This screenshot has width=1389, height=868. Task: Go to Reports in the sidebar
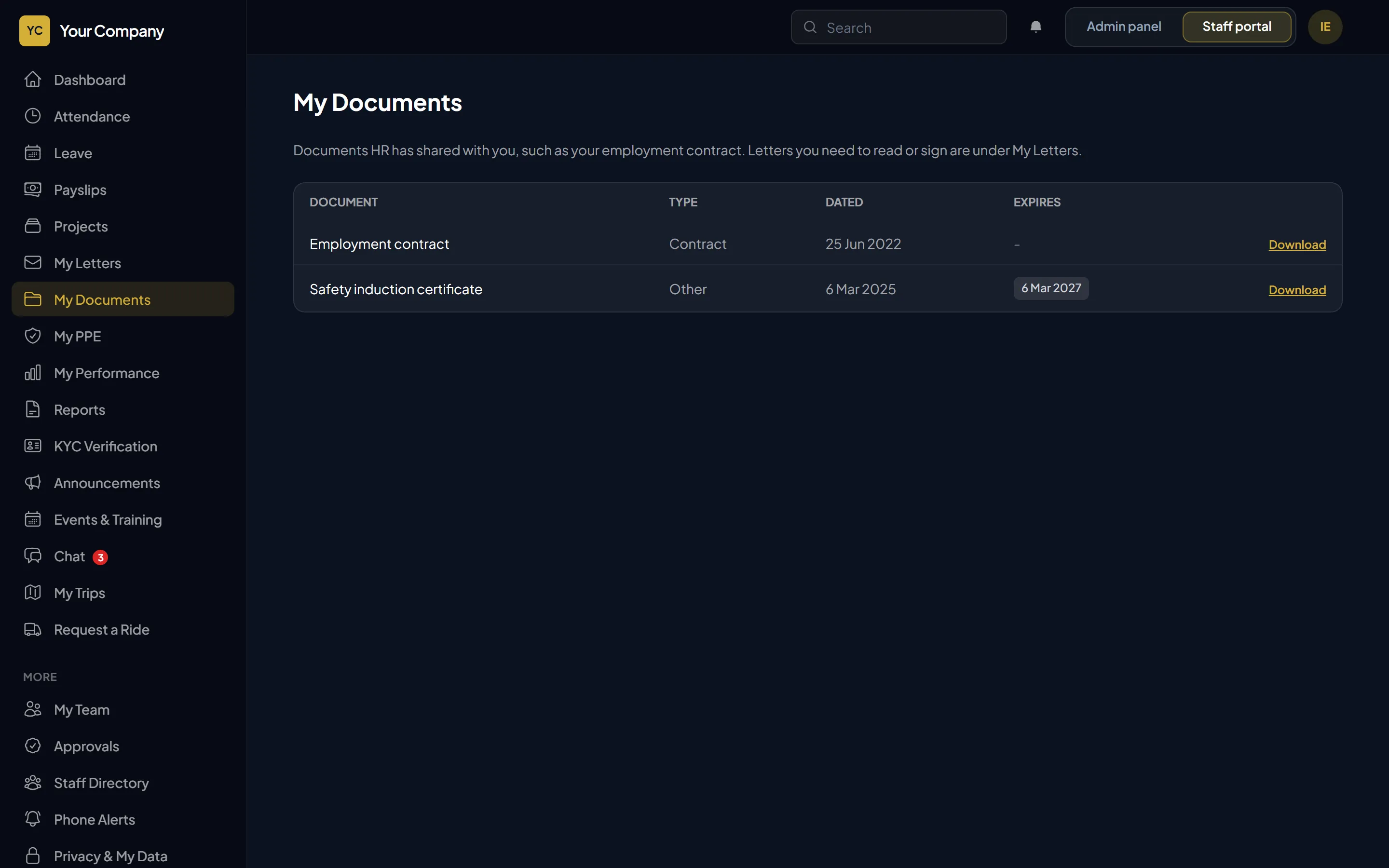(x=123, y=409)
